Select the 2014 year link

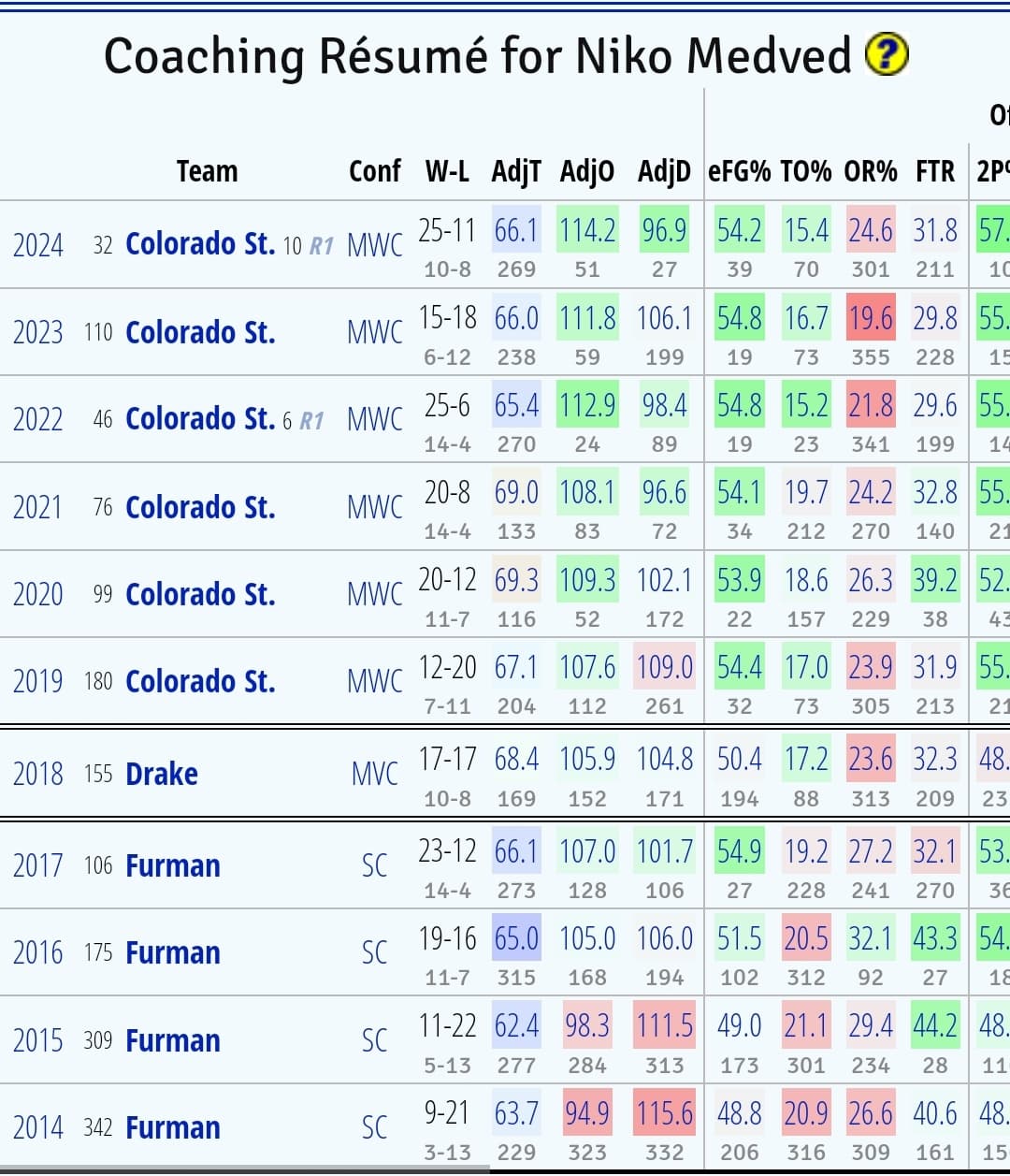tap(38, 1127)
